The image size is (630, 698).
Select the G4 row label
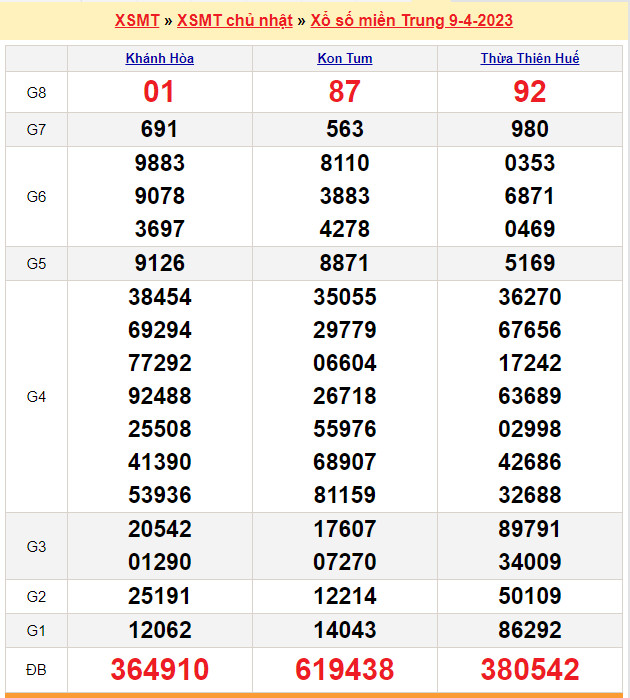pos(37,396)
